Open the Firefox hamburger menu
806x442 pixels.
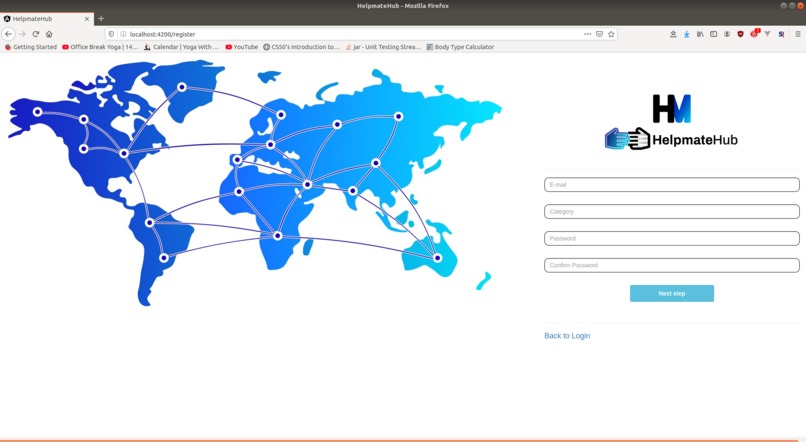click(798, 34)
